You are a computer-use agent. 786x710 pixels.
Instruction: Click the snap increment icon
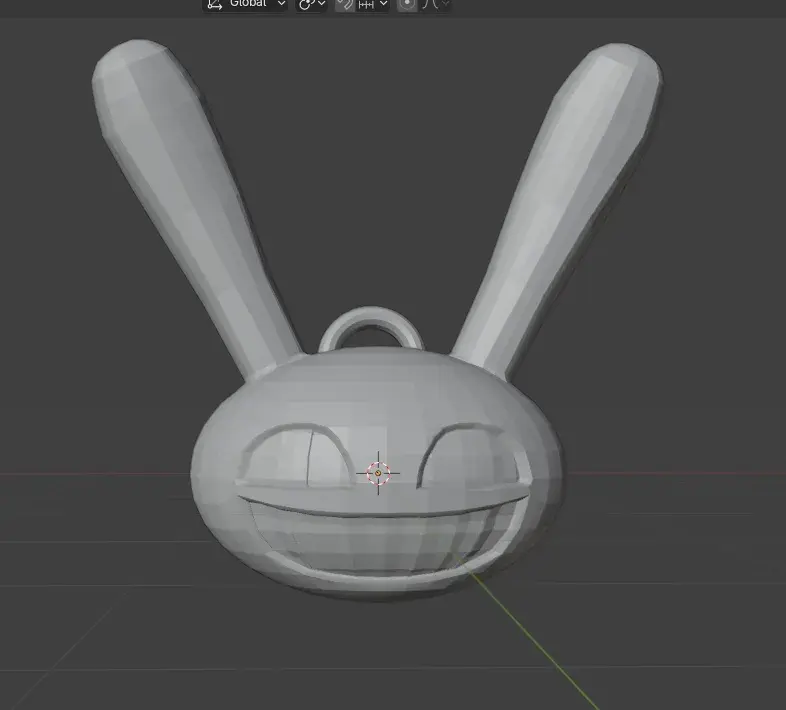[x=367, y=4]
